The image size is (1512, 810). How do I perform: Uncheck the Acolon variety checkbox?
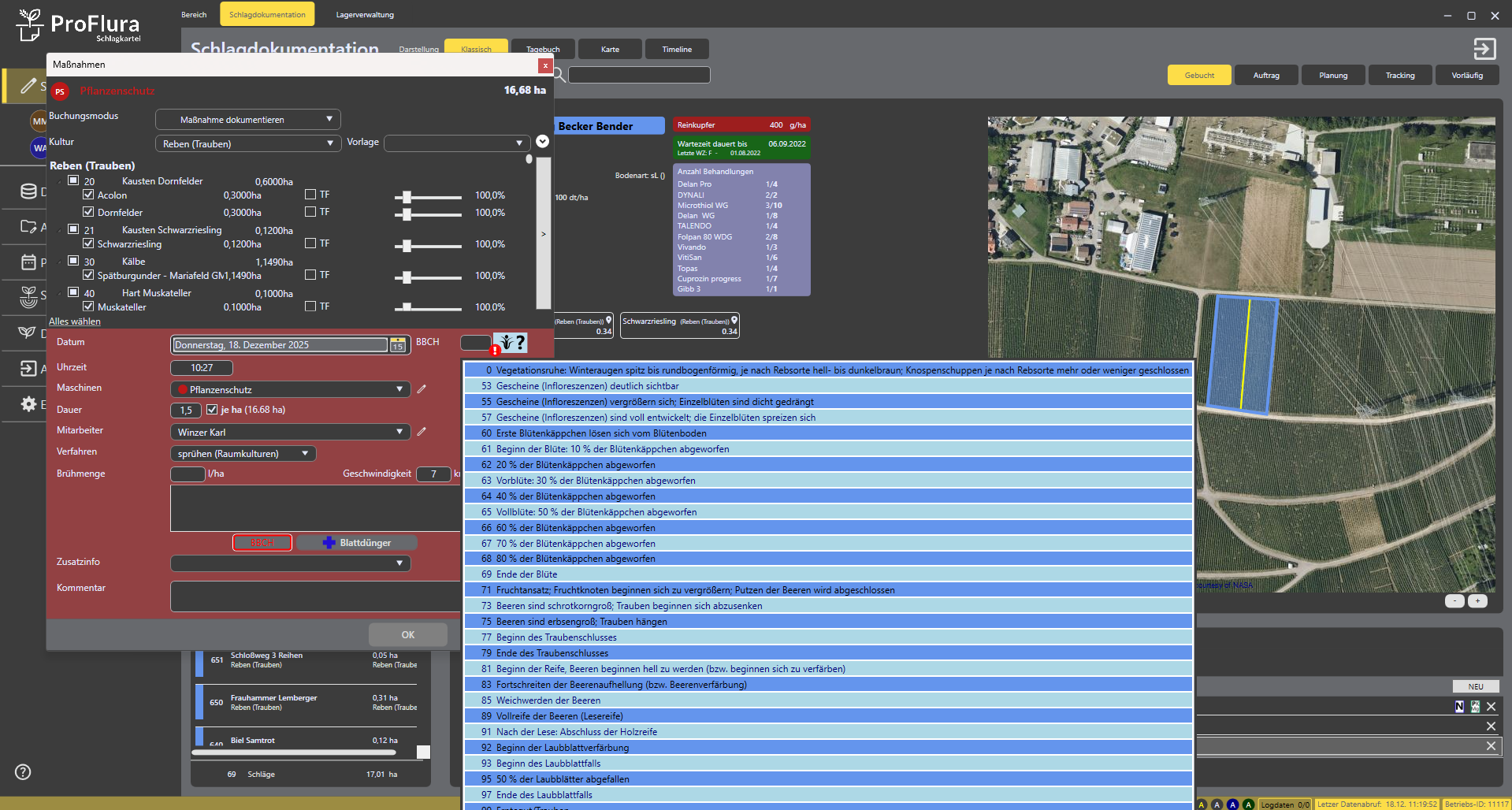coord(88,195)
